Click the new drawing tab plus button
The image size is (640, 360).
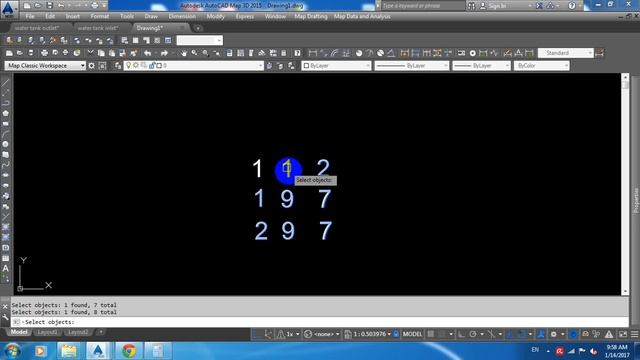pos(198,28)
